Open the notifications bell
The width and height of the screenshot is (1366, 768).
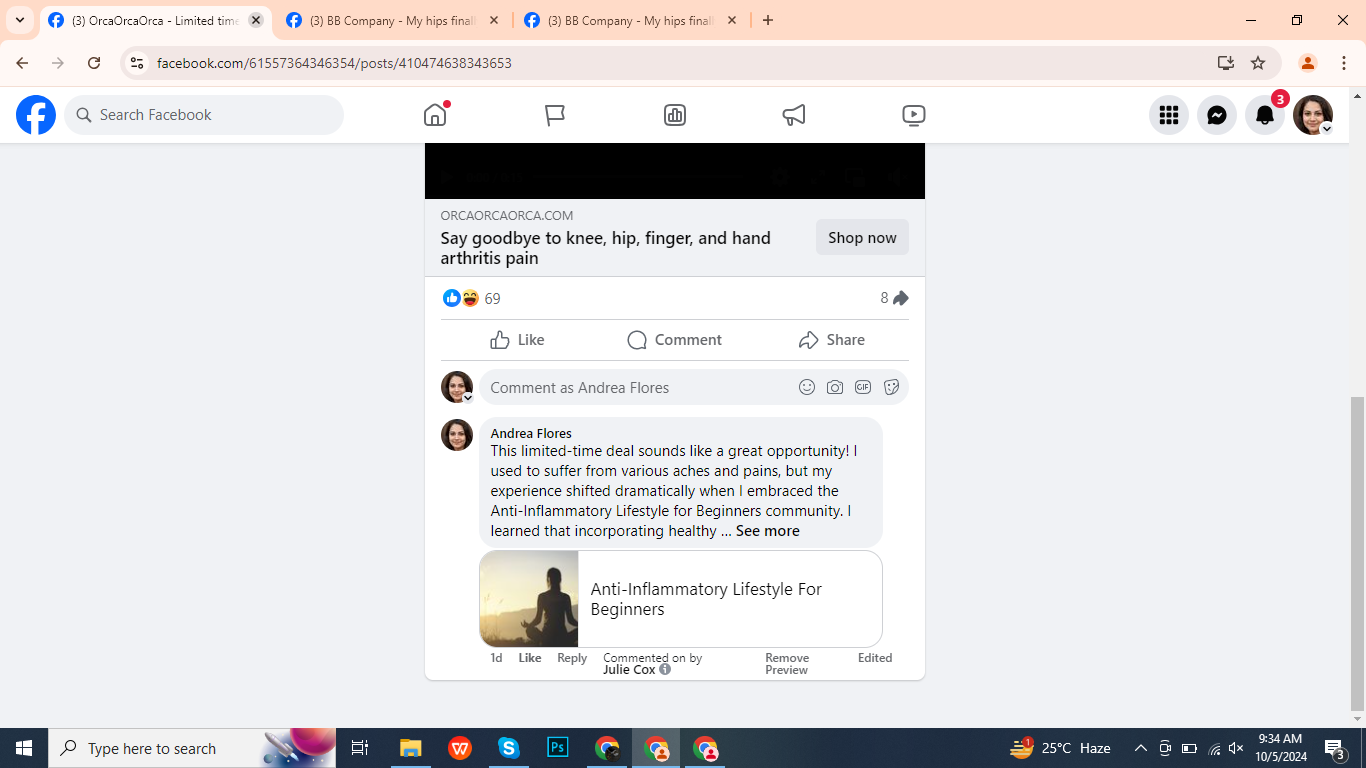pos(1265,115)
